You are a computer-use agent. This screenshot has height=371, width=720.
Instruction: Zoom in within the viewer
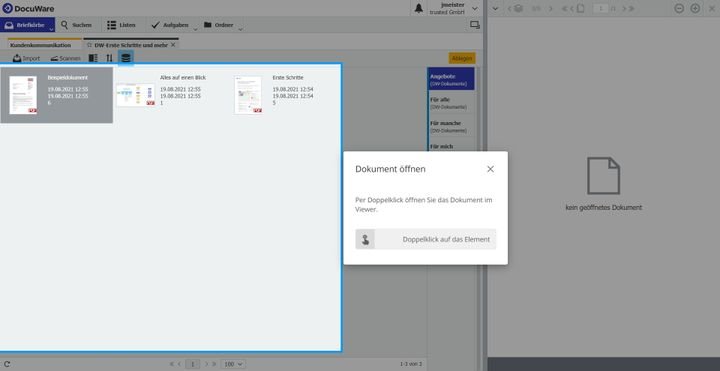click(695, 8)
